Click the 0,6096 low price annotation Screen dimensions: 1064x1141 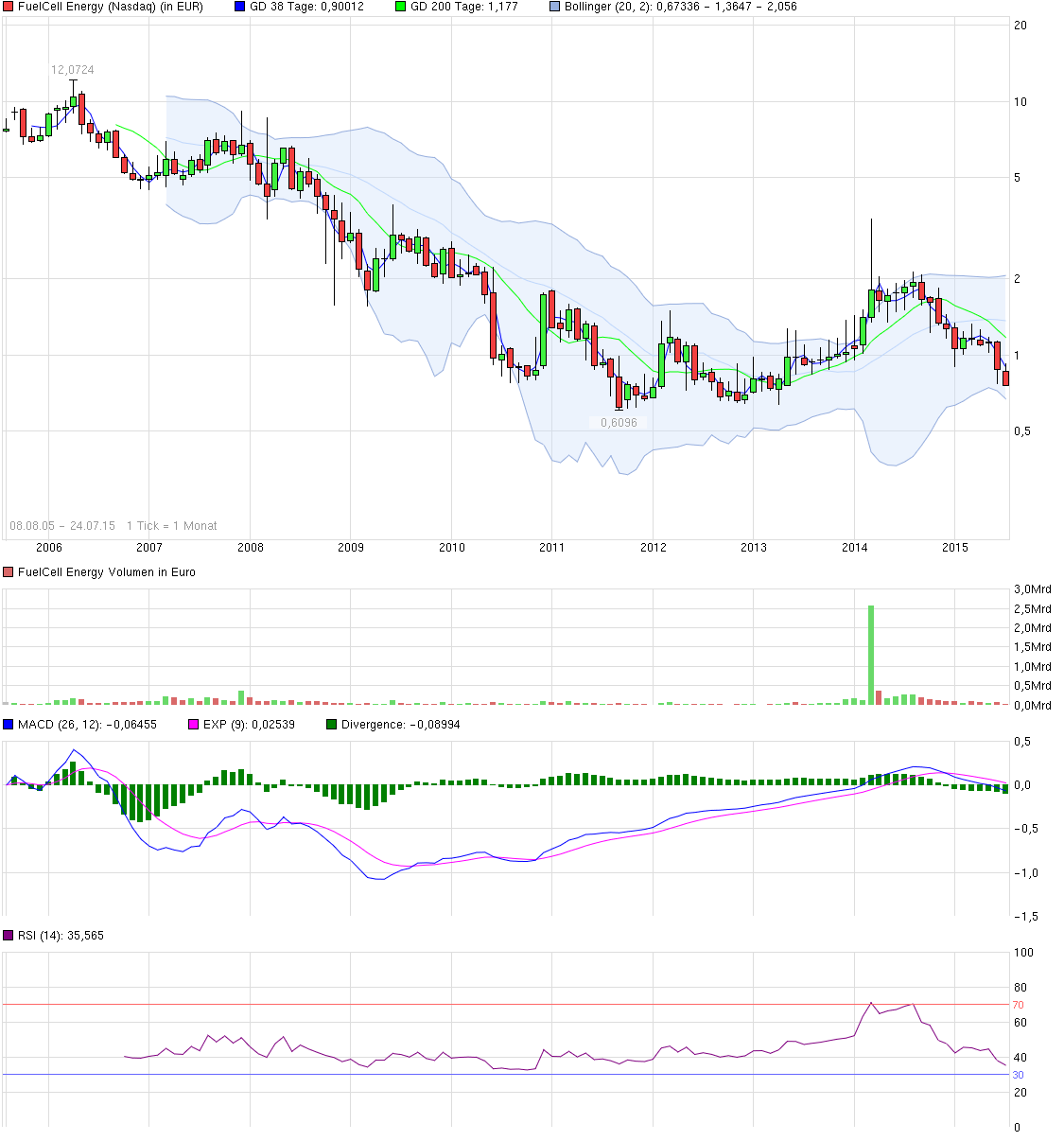(x=619, y=423)
